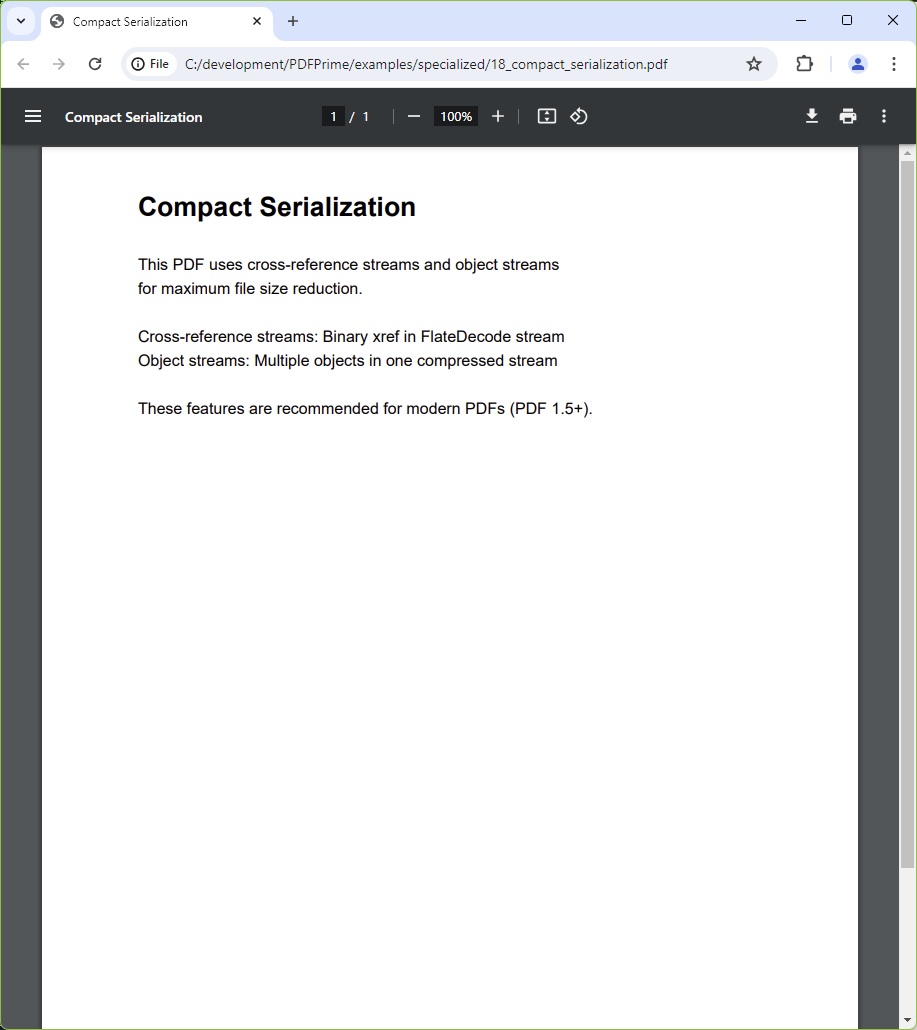Image resolution: width=917 pixels, height=1030 pixels.
Task: Click the File info badge in address bar
Action: pyautogui.click(x=150, y=63)
